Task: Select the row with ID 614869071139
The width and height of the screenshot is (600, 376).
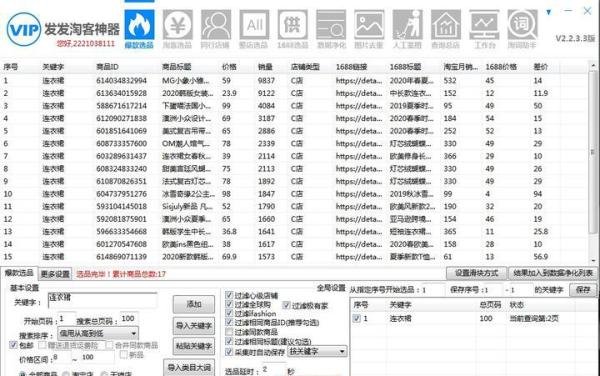Action: coord(295,257)
